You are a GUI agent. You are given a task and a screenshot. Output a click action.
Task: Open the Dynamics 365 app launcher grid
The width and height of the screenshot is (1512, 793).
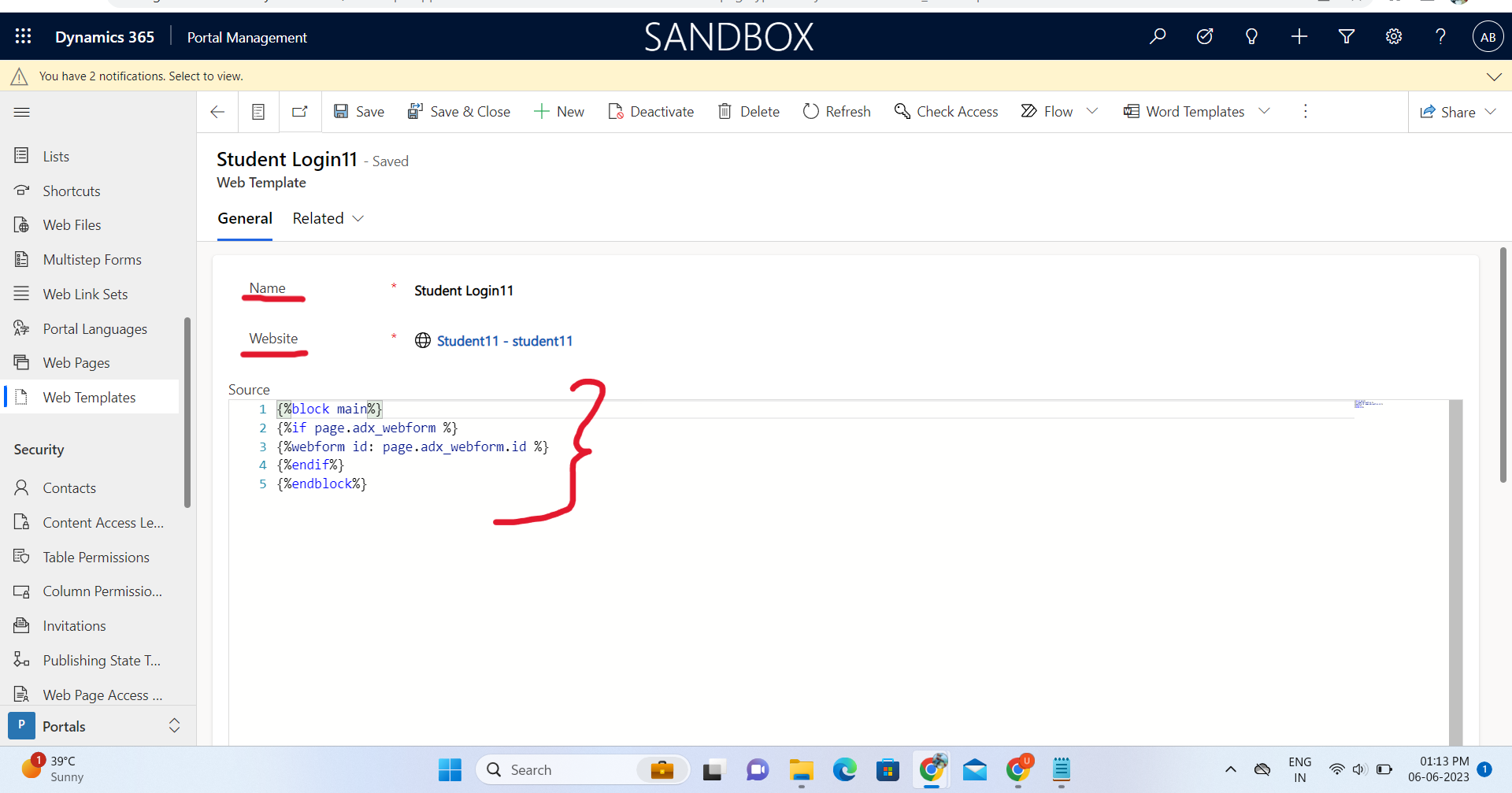pyautogui.click(x=23, y=36)
